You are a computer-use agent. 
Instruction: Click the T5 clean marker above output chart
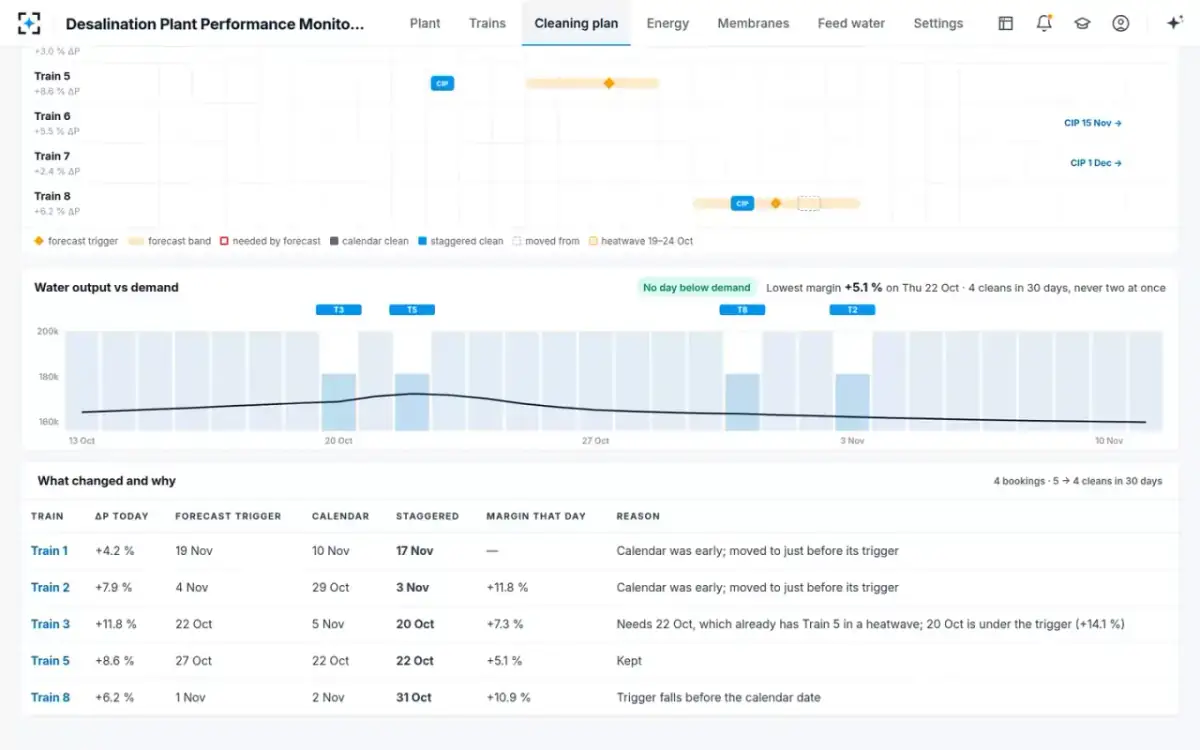point(412,310)
